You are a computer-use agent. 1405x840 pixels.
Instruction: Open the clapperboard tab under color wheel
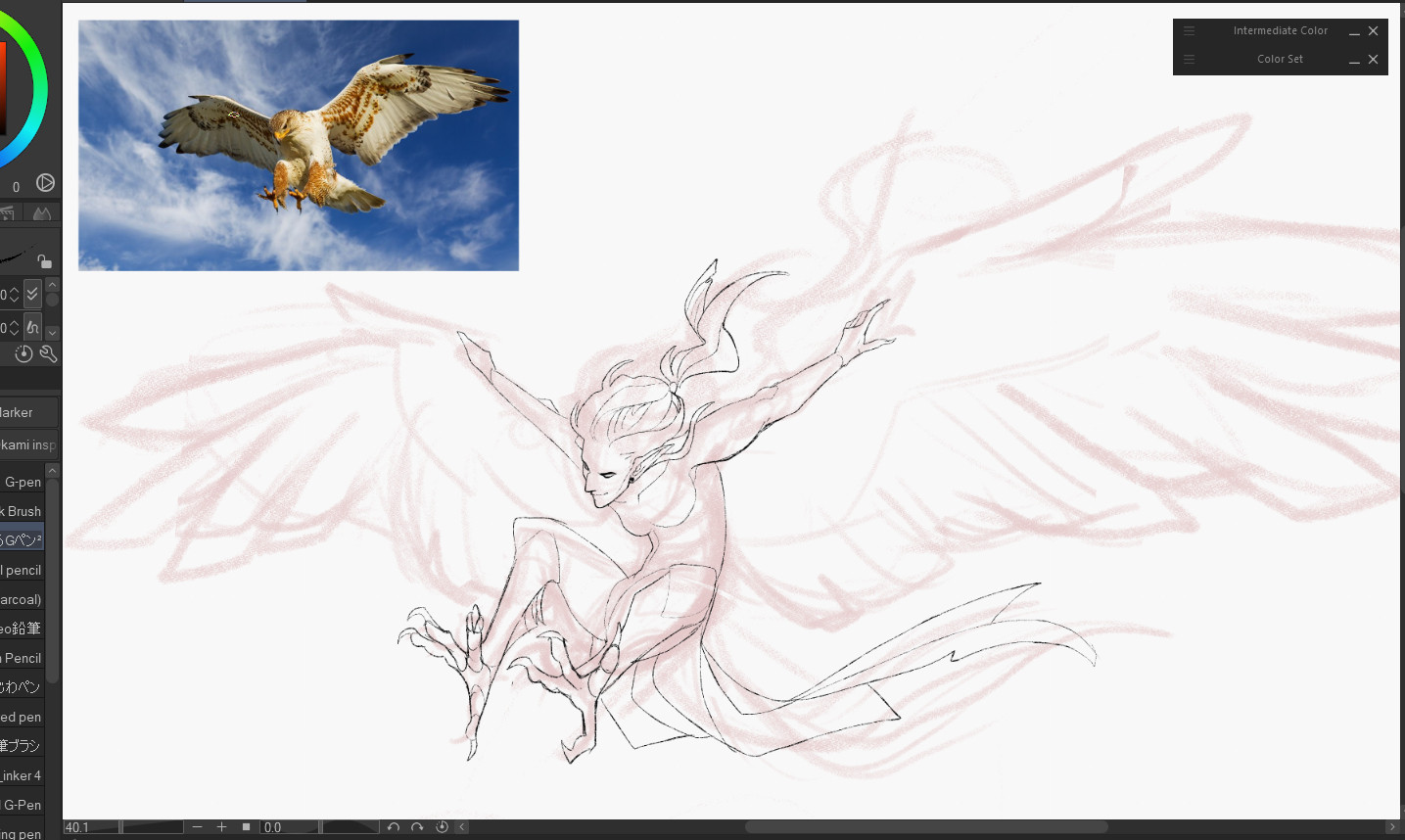(6, 212)
